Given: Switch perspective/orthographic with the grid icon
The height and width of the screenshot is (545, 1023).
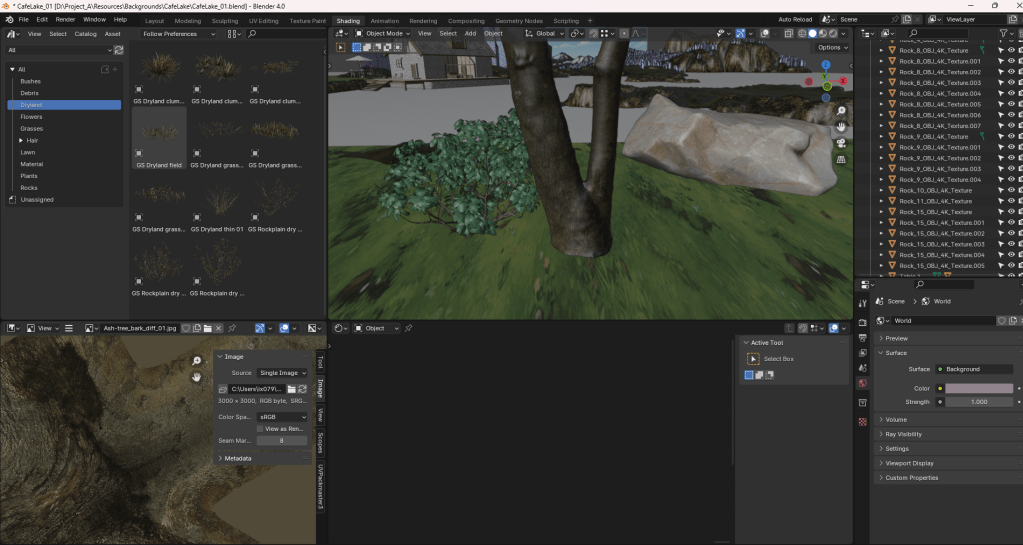Looking at the screenshot, I should tap(841, 159).
